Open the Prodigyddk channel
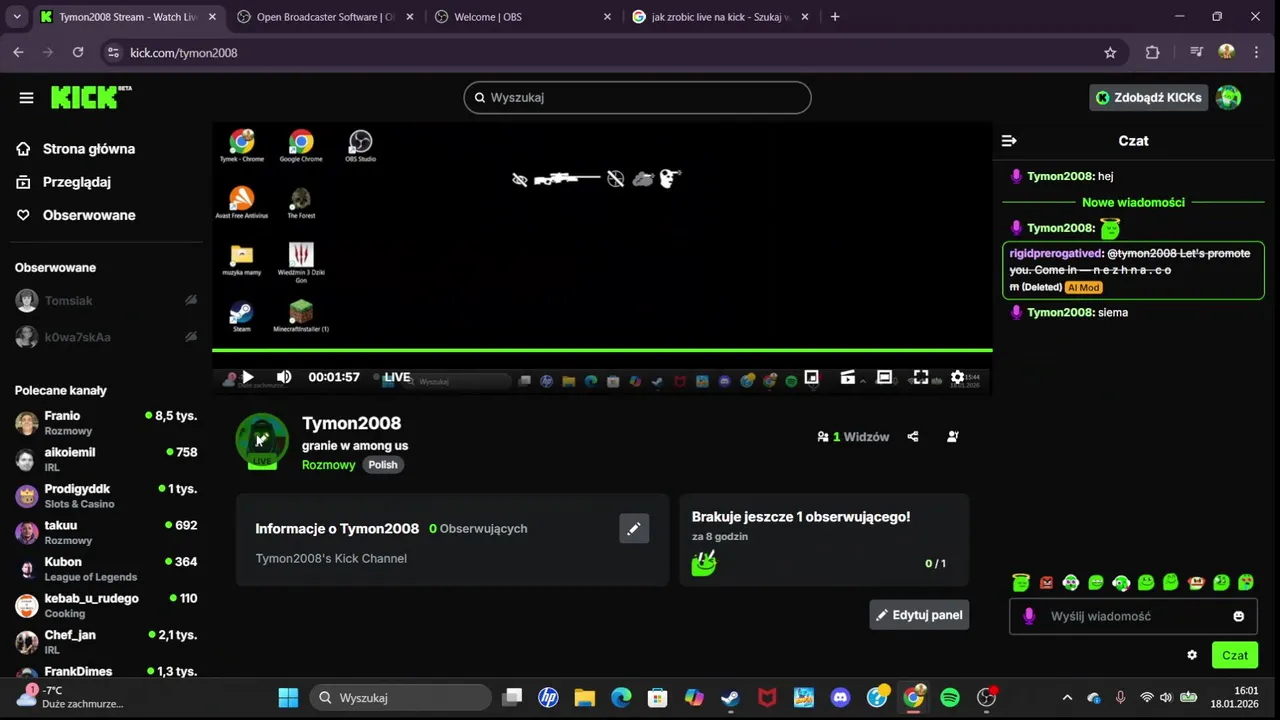 106,496
